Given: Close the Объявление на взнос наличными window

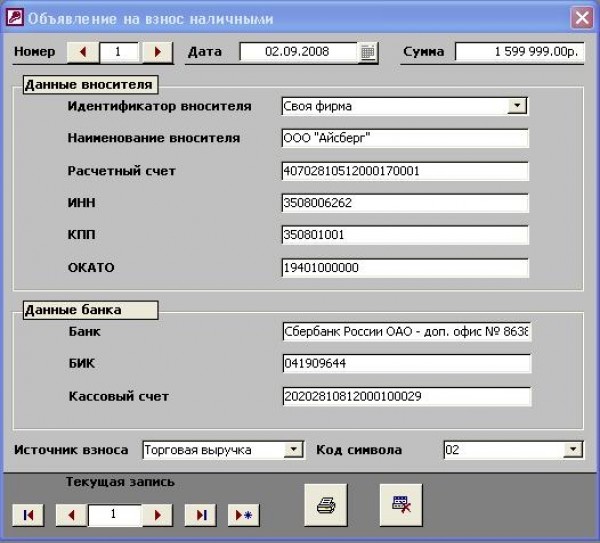Looking at the screenshot, I should (x=581, y=18).
